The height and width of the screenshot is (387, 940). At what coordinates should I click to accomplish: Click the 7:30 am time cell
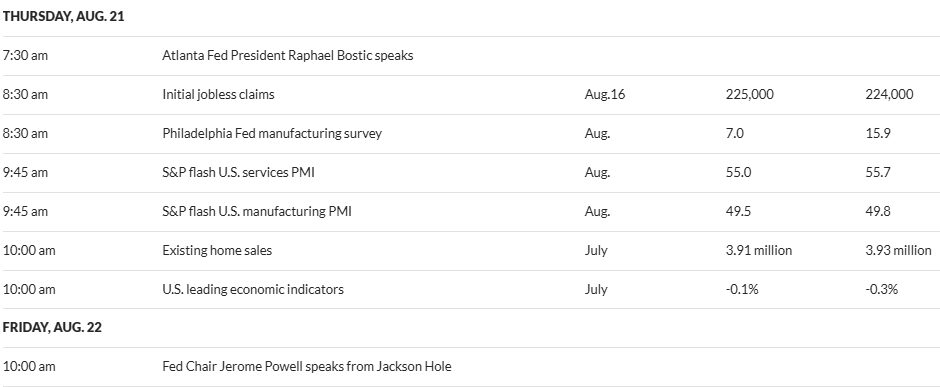point(25,55)
